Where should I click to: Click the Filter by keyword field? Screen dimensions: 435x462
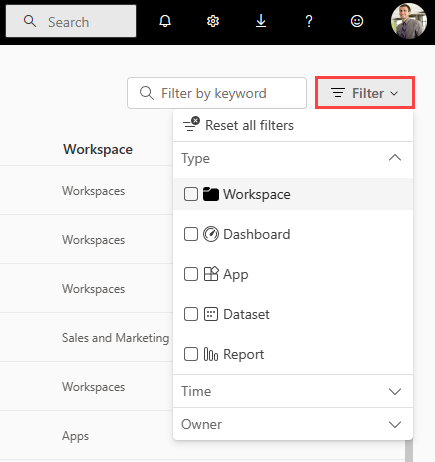217,93
